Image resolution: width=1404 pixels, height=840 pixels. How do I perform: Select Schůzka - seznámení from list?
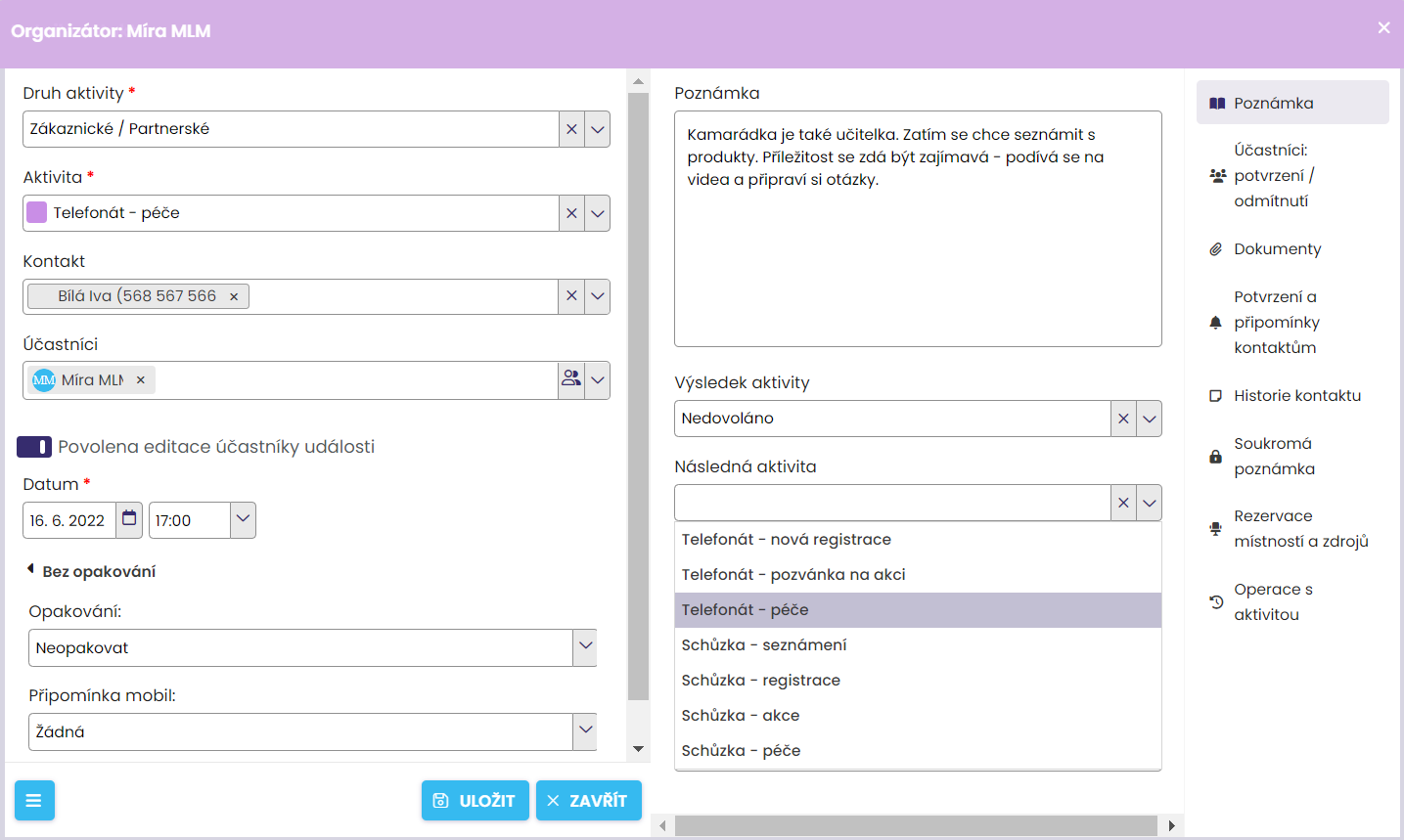pyautogui.click(x=764, y=645)
